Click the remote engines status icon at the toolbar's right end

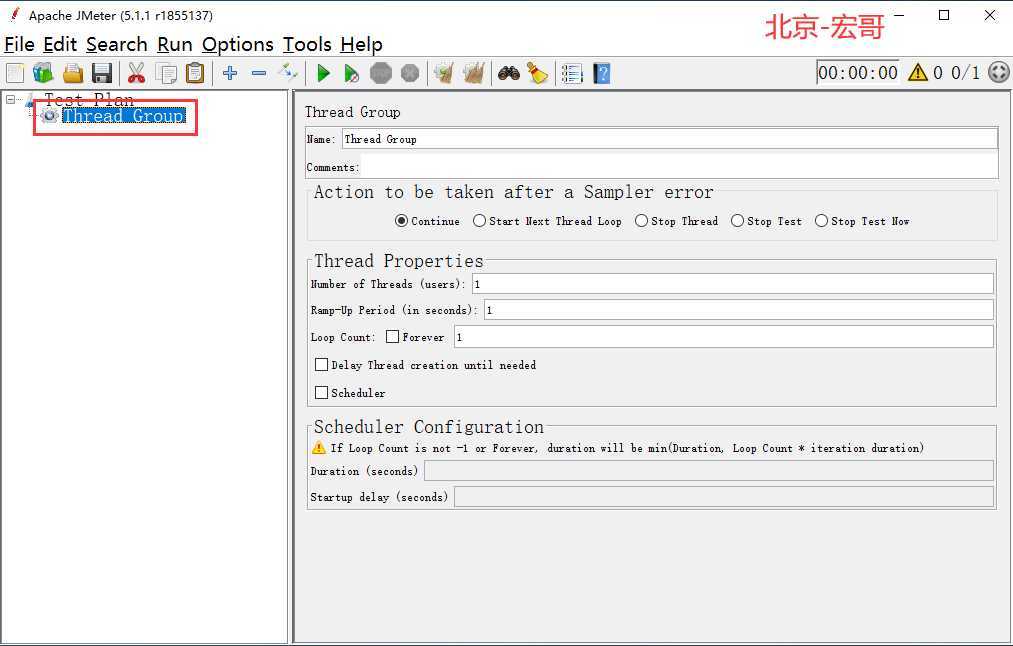pyautogui.click(x=999, y=72)
